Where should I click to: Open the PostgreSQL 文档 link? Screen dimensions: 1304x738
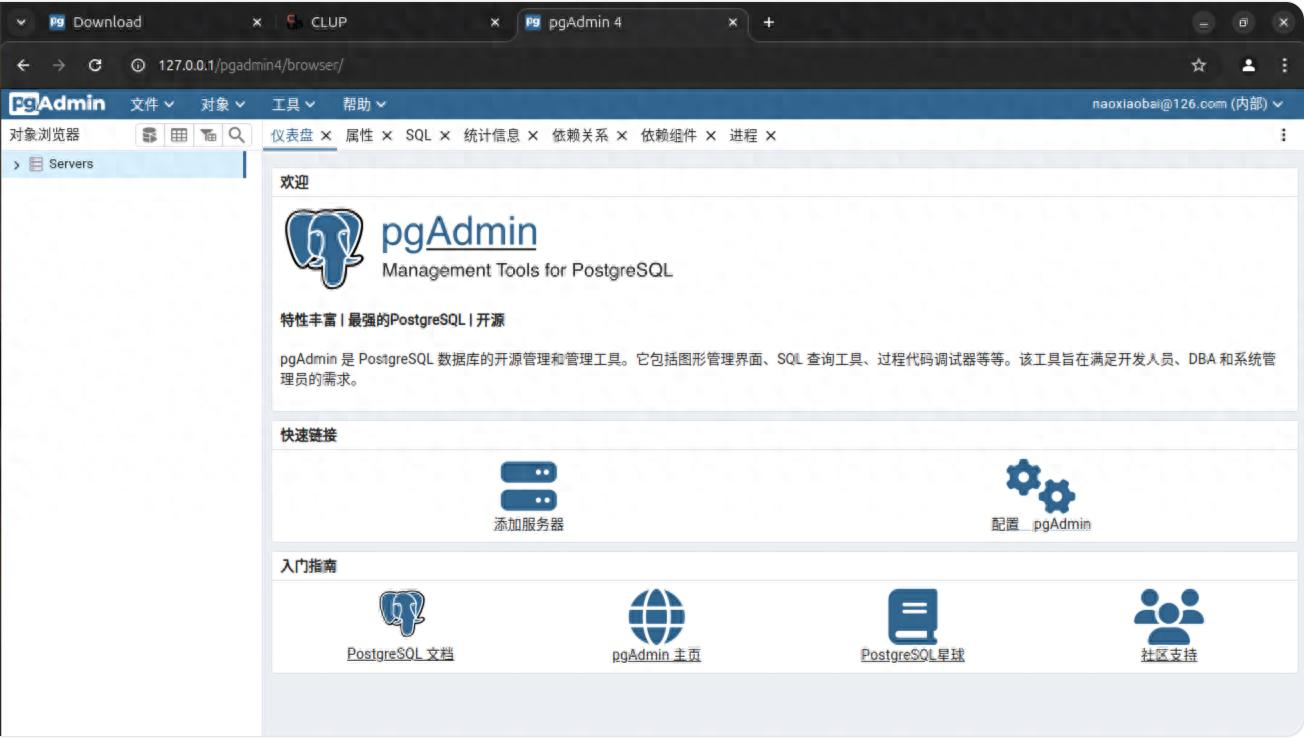401,654
